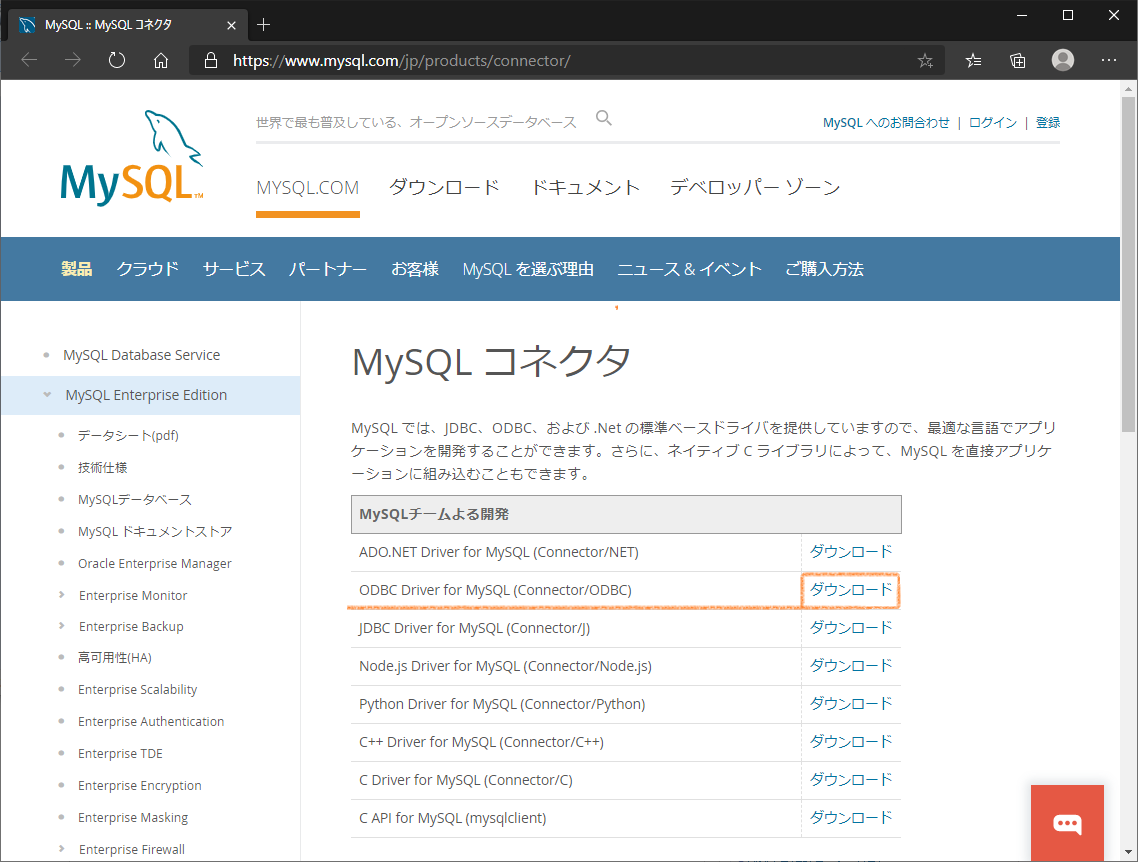Expand the Enterprise Monitor arrow
Image resolution: width=1138 pixels, height=862 pixels.
(62, 594)
